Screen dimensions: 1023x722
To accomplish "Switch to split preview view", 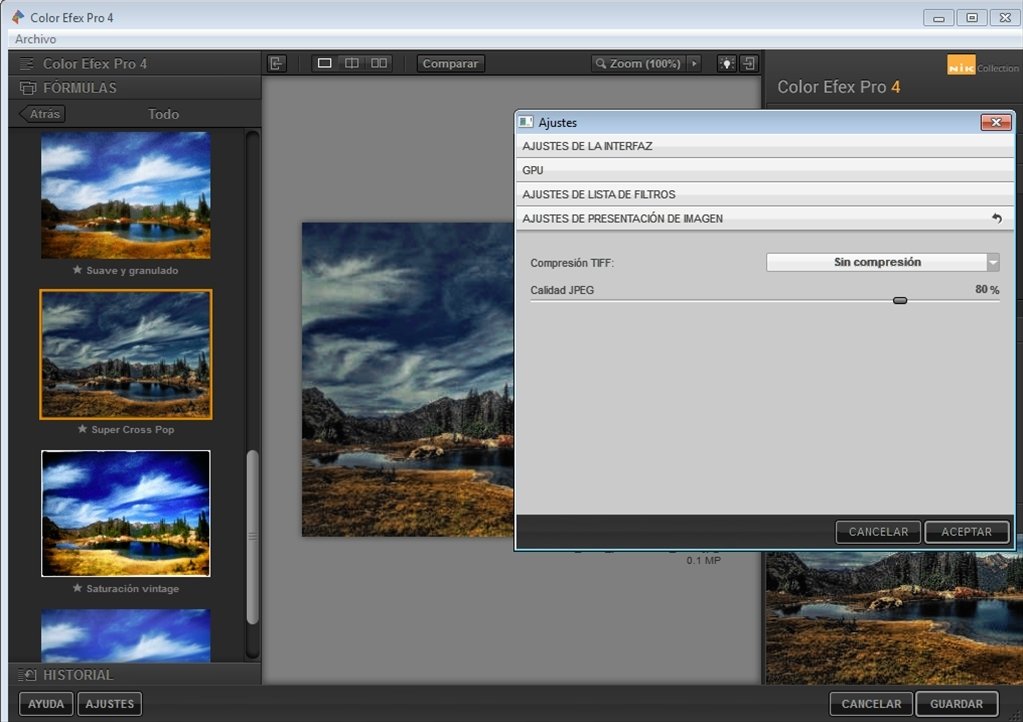I will (x=352, y=63).
